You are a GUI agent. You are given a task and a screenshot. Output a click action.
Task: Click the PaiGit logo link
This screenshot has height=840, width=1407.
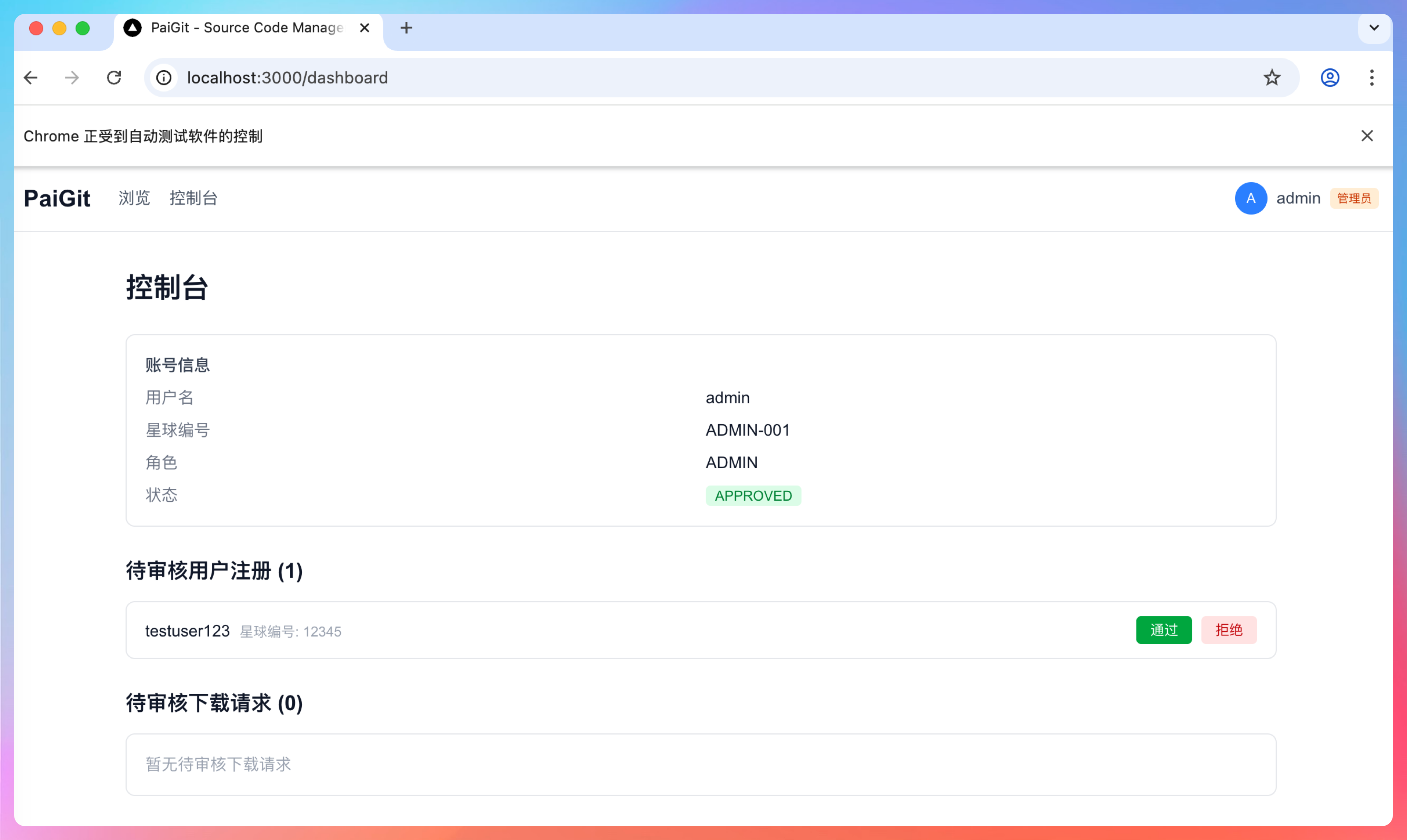[57, 198]
